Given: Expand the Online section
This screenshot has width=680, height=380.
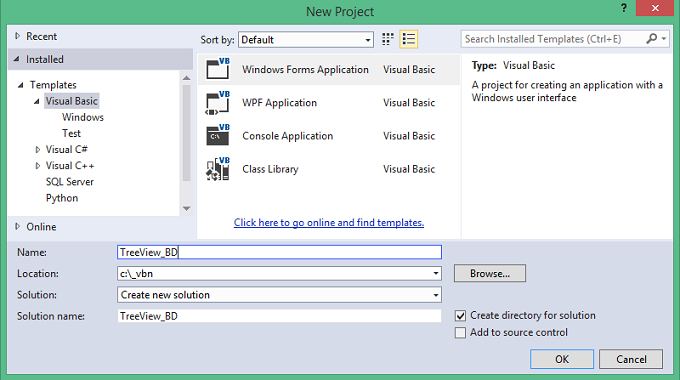Looking at the screenshot, I should pyautogui.click(x=17, y=226).
